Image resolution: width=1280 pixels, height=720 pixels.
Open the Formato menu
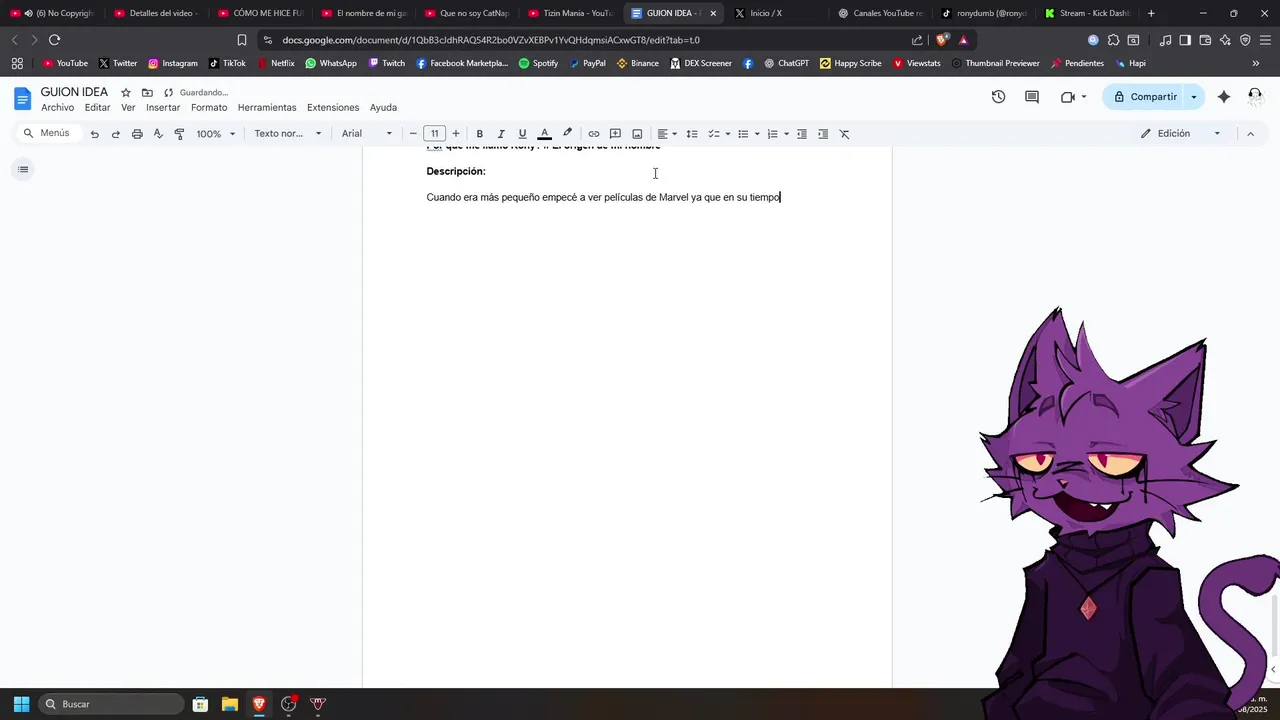point(209,108)
